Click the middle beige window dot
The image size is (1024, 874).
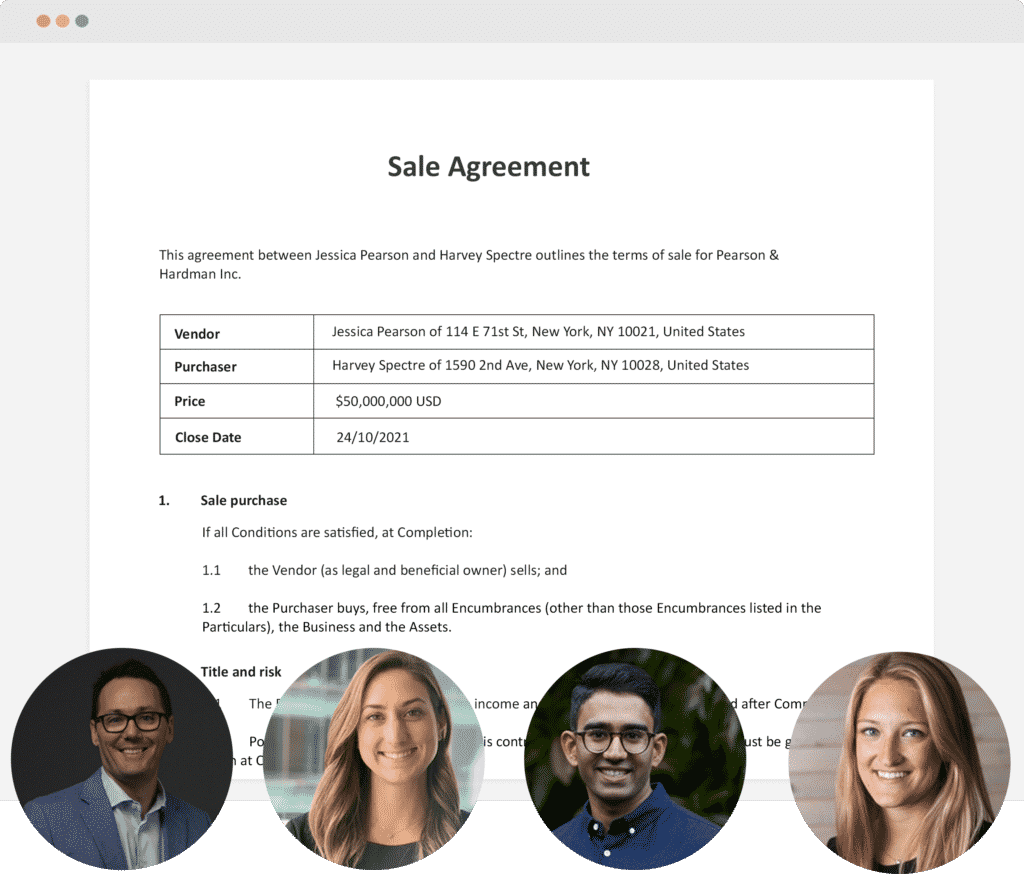coord(60,20)
